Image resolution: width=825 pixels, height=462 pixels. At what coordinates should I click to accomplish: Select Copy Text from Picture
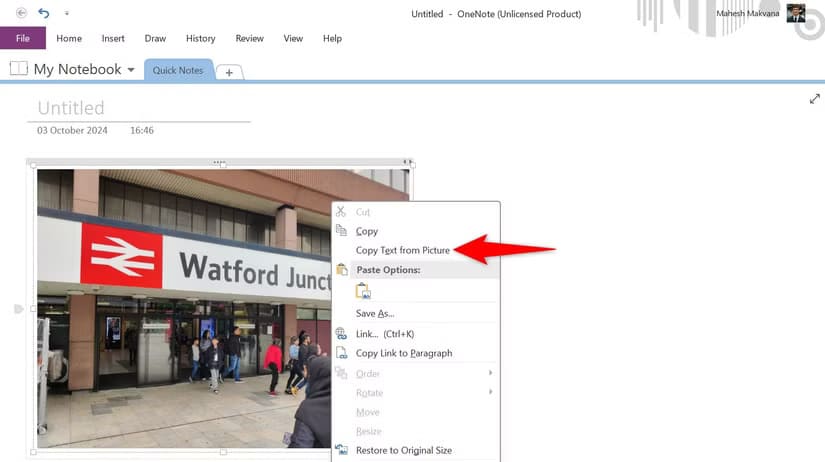(402, 250)
